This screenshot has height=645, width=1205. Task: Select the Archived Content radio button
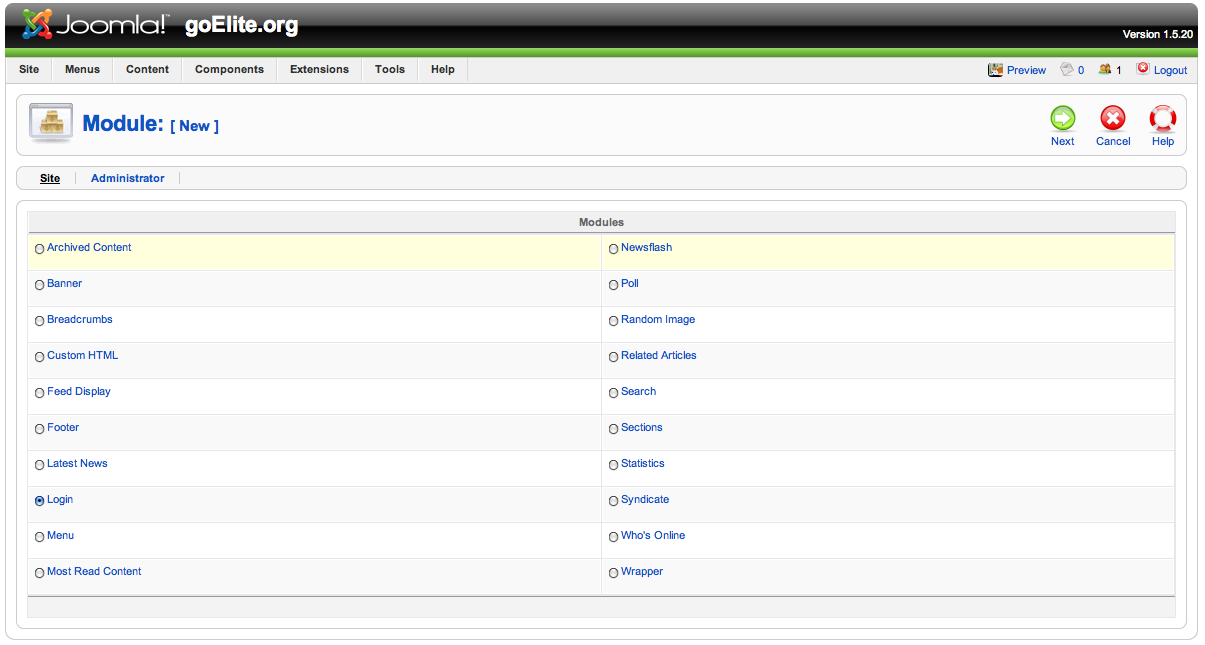[x=40, y=249]
